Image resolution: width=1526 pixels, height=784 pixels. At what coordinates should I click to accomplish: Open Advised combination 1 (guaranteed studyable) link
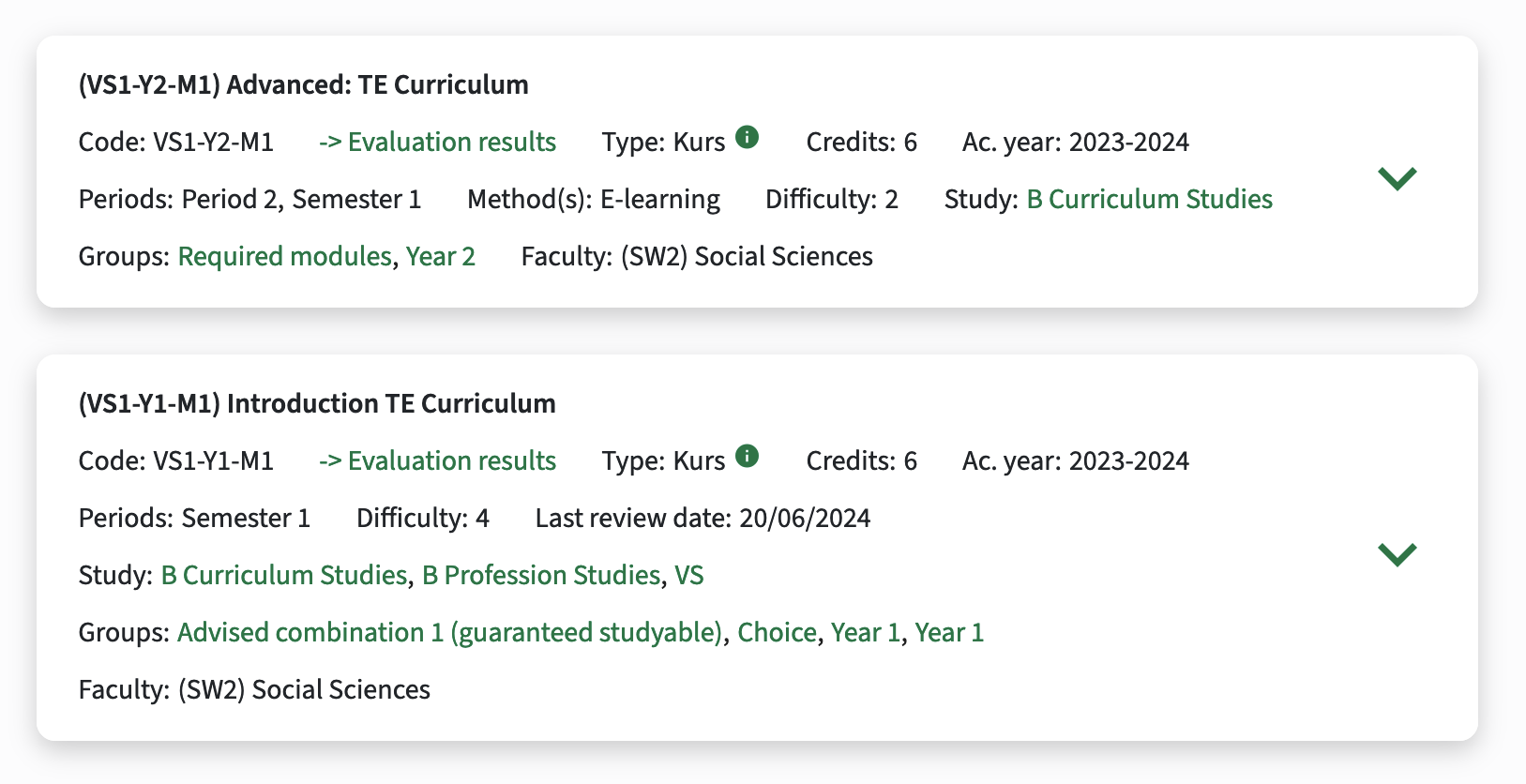pyautogui.click(x=450, y=632)
